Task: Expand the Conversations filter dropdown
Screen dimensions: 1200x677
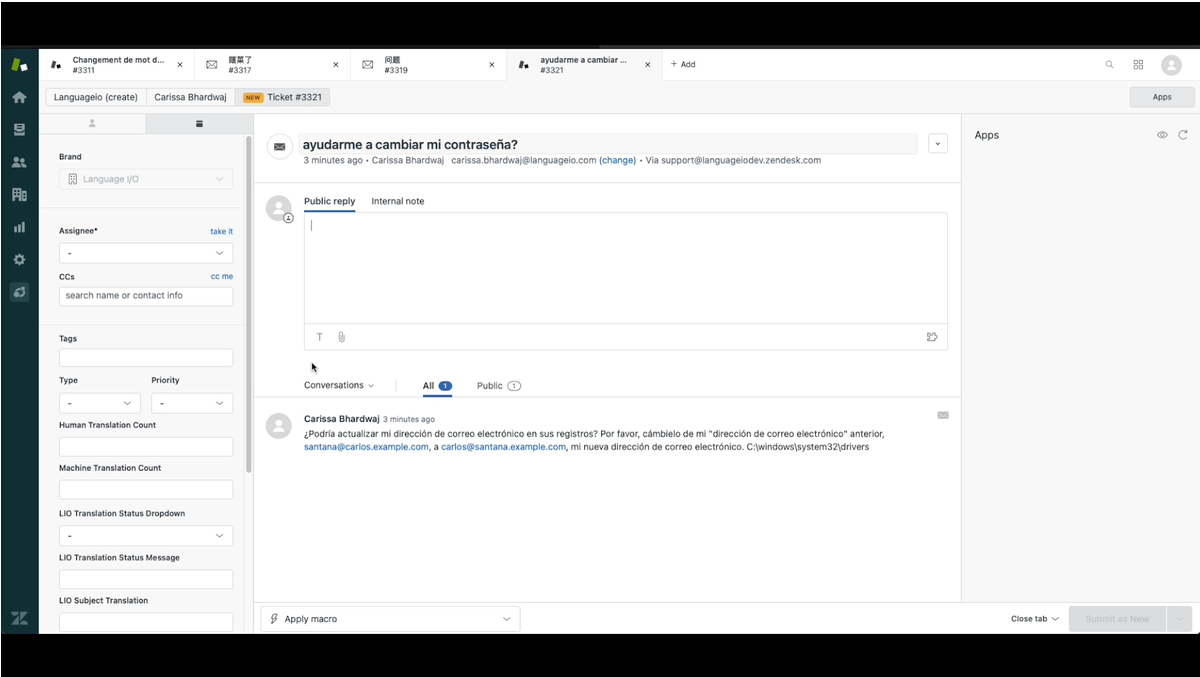Action: click(339, 385)
